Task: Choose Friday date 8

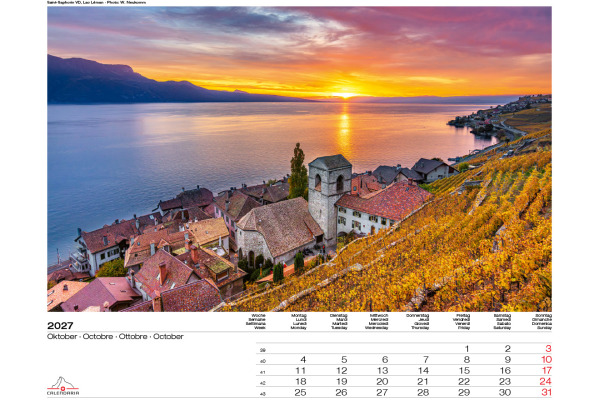Action: pyautogui.click(x=466, y=360)
